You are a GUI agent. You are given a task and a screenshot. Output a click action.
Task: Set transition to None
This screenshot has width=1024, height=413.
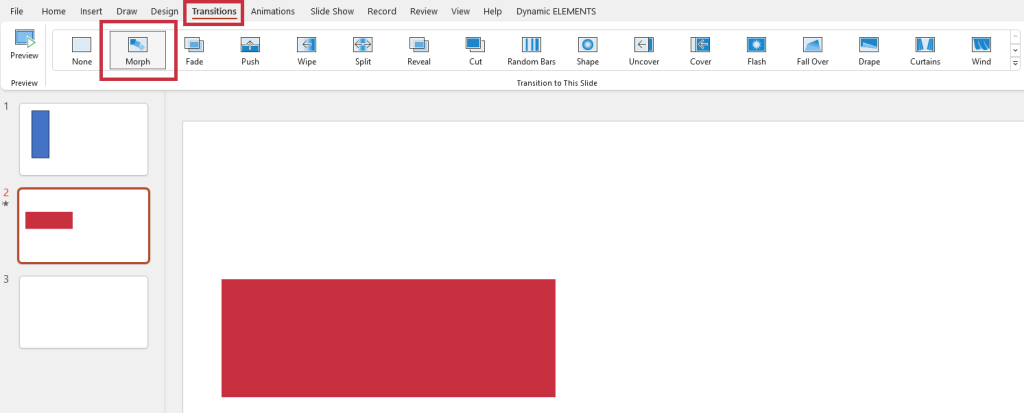[x=82, y=50]
